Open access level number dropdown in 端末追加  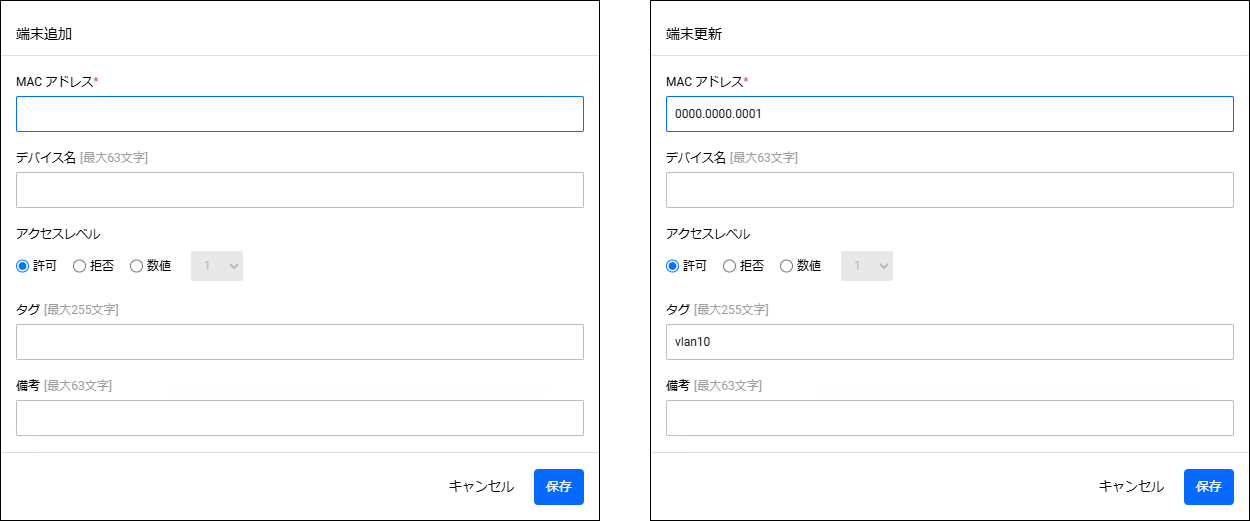coord(217,266)
